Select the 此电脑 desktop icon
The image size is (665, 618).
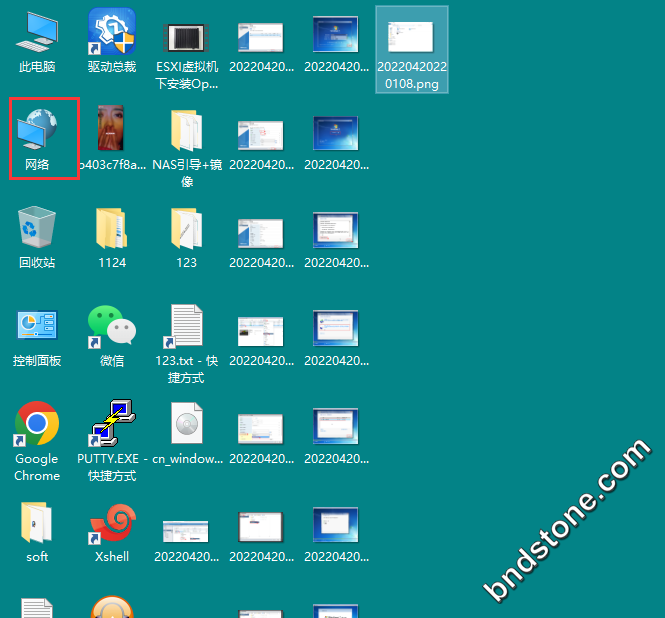click(x=37, y=42)
